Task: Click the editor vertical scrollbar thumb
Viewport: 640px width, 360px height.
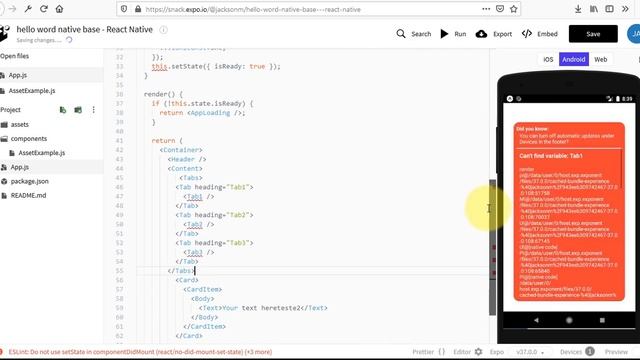Action: coord(493,247)
